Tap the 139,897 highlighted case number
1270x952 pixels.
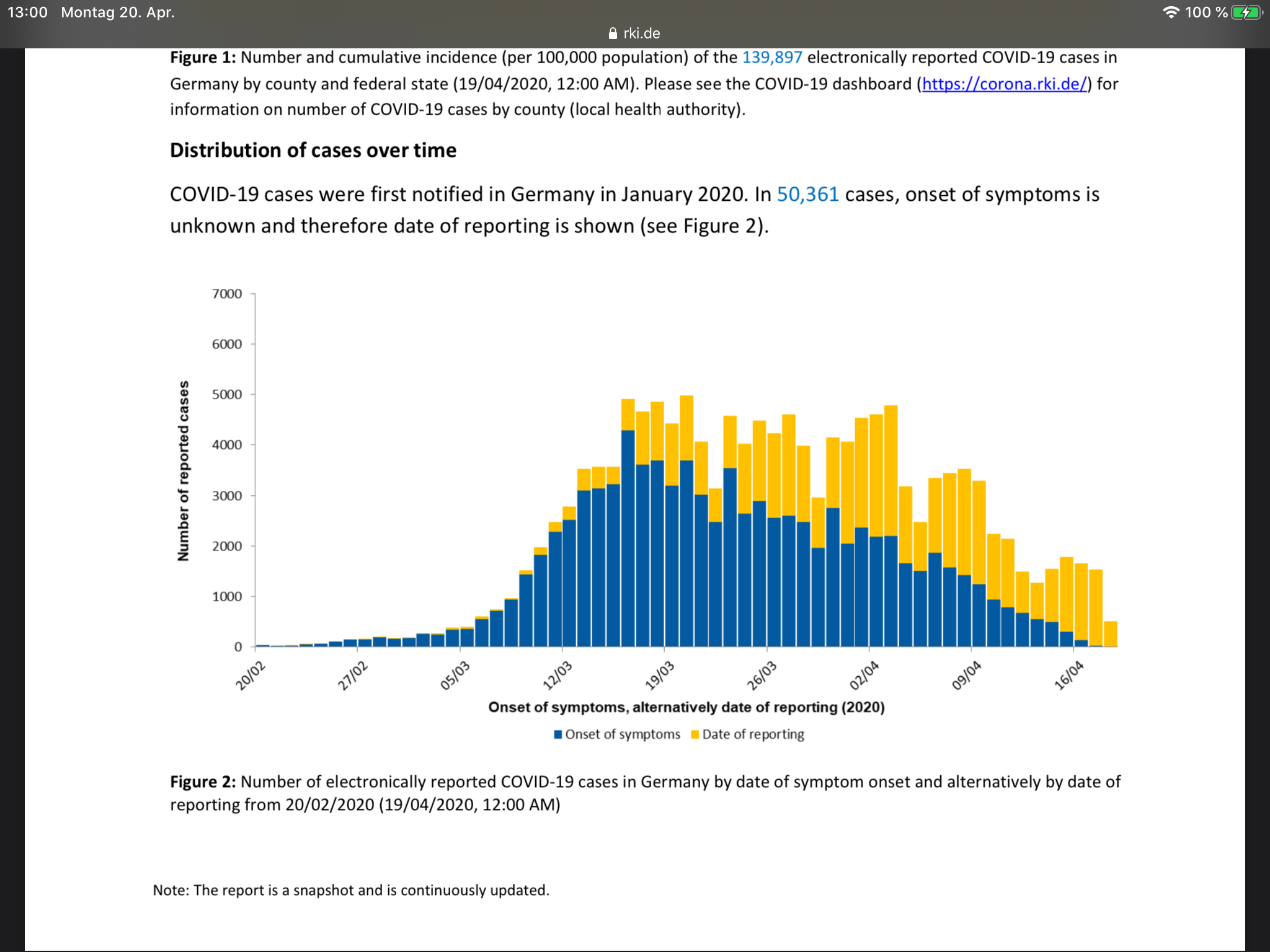pyautogui.click(x=772, y=57)
